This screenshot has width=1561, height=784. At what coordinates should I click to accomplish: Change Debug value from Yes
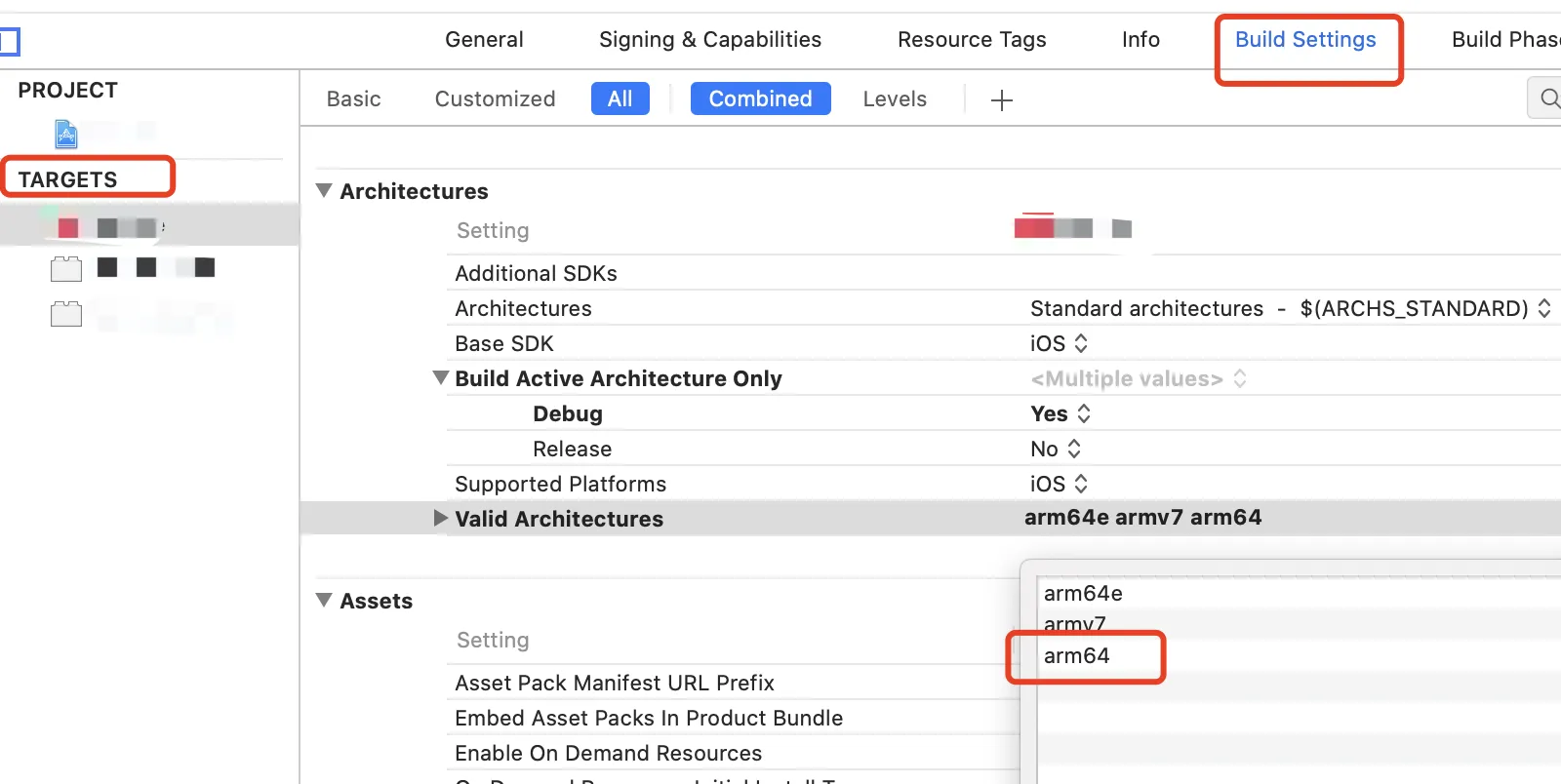pyautogui.click(x=1061, y=413)
